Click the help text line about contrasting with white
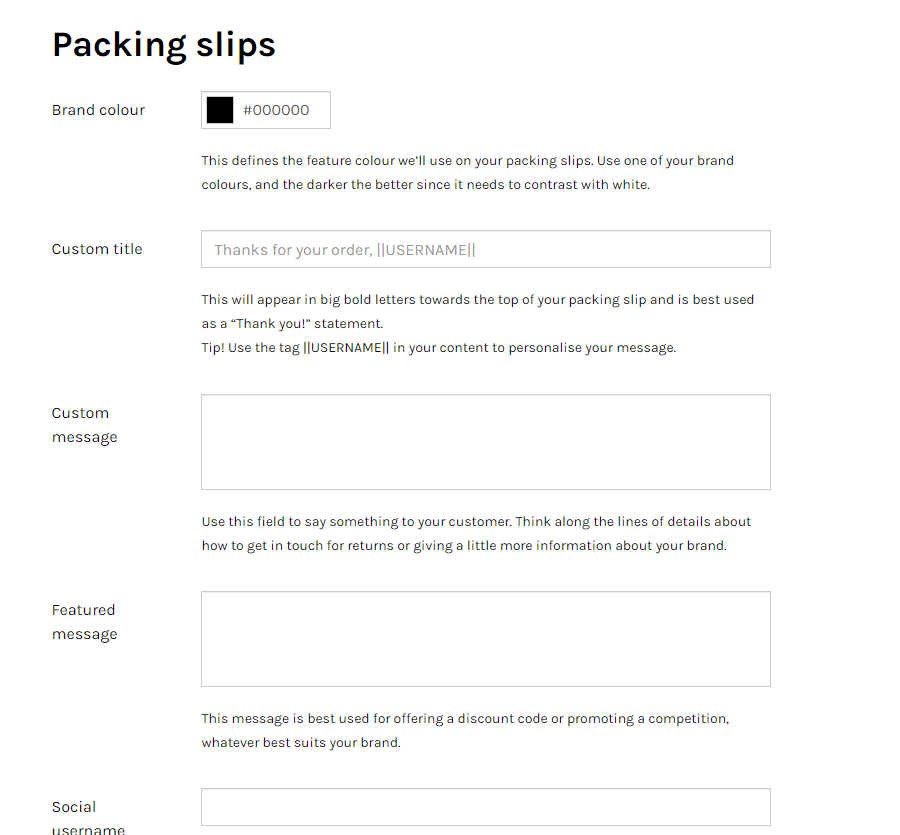This screenshot has height=835, width=900. point(425,185)
